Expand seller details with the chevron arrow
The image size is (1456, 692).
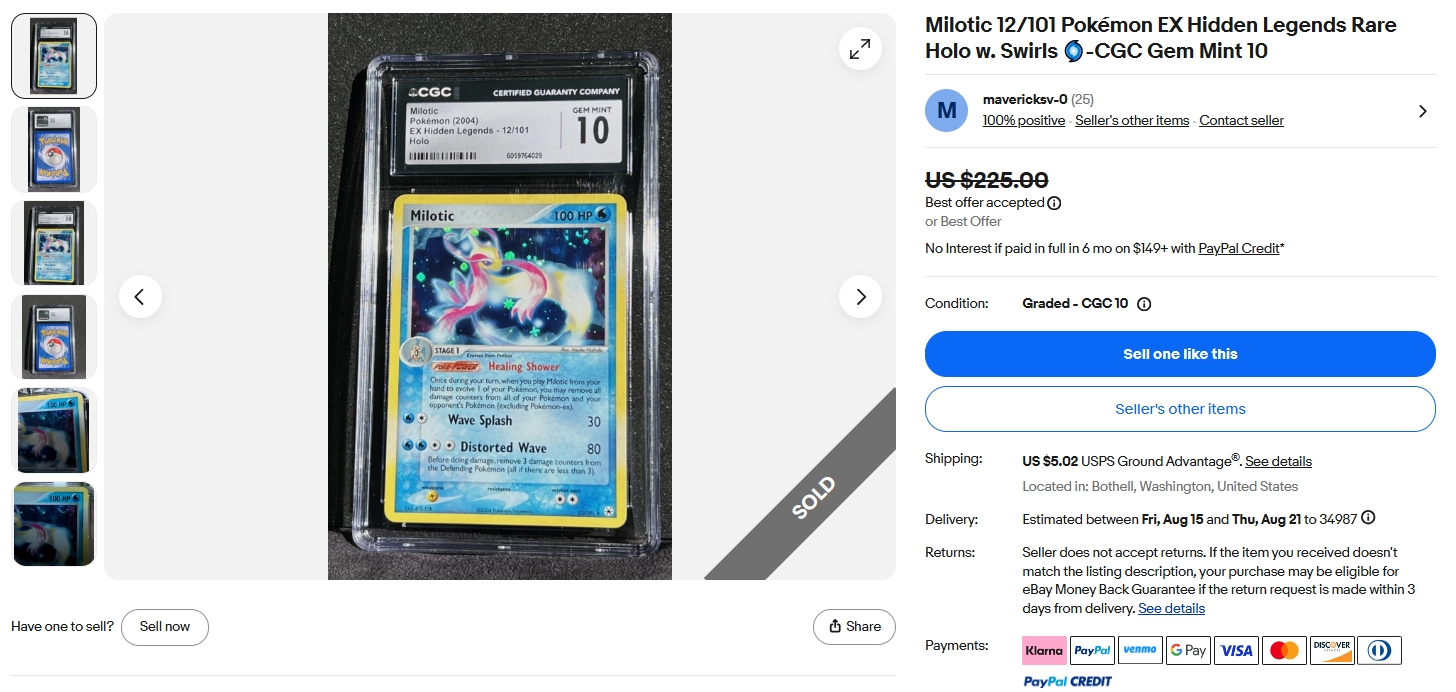click(1422, 111)
